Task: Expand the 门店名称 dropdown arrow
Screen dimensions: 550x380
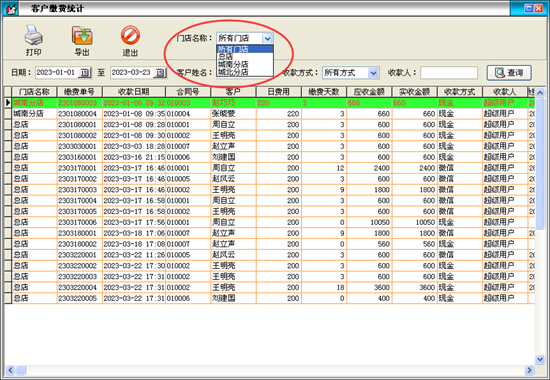Action: click(267, 38)
